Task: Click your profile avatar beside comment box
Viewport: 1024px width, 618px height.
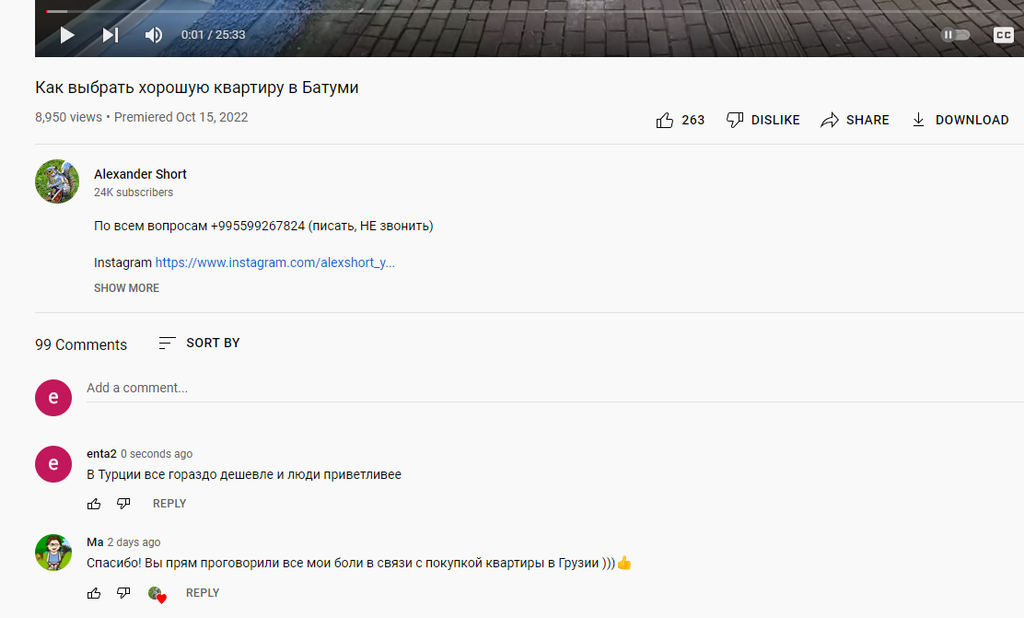Action: pos(53,397)
